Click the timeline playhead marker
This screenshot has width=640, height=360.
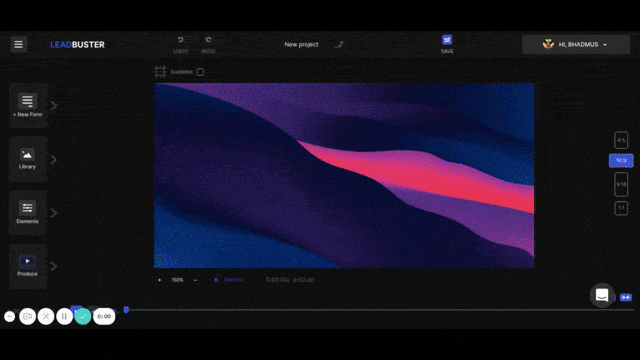pyautogui.click(x=126, y=310)
